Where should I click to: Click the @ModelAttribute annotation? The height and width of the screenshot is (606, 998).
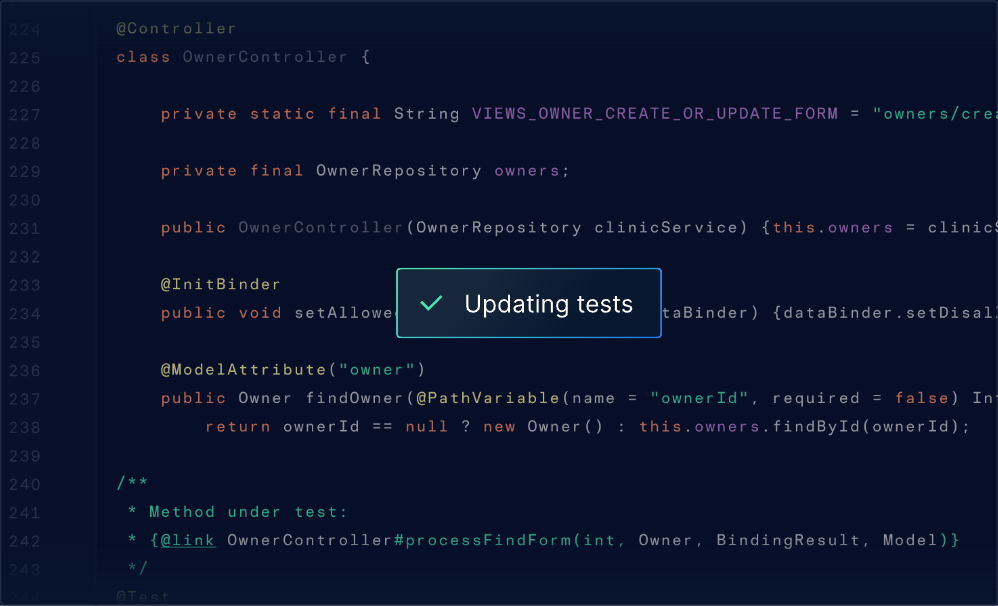[243, 370]
